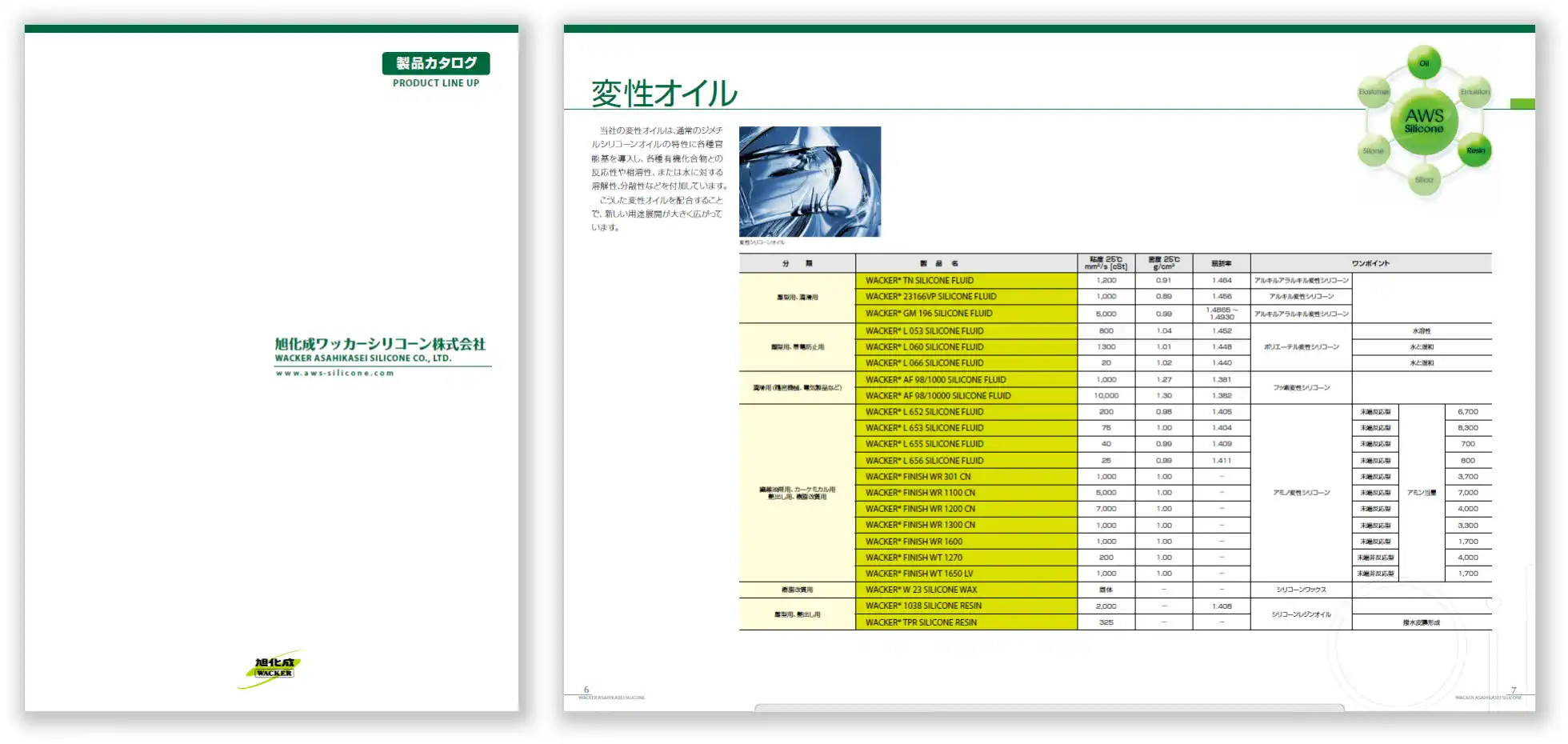This screenshot has height=744, width=1568.
Task: Click page number 6 at bottom left
Action: pos(586,690)
